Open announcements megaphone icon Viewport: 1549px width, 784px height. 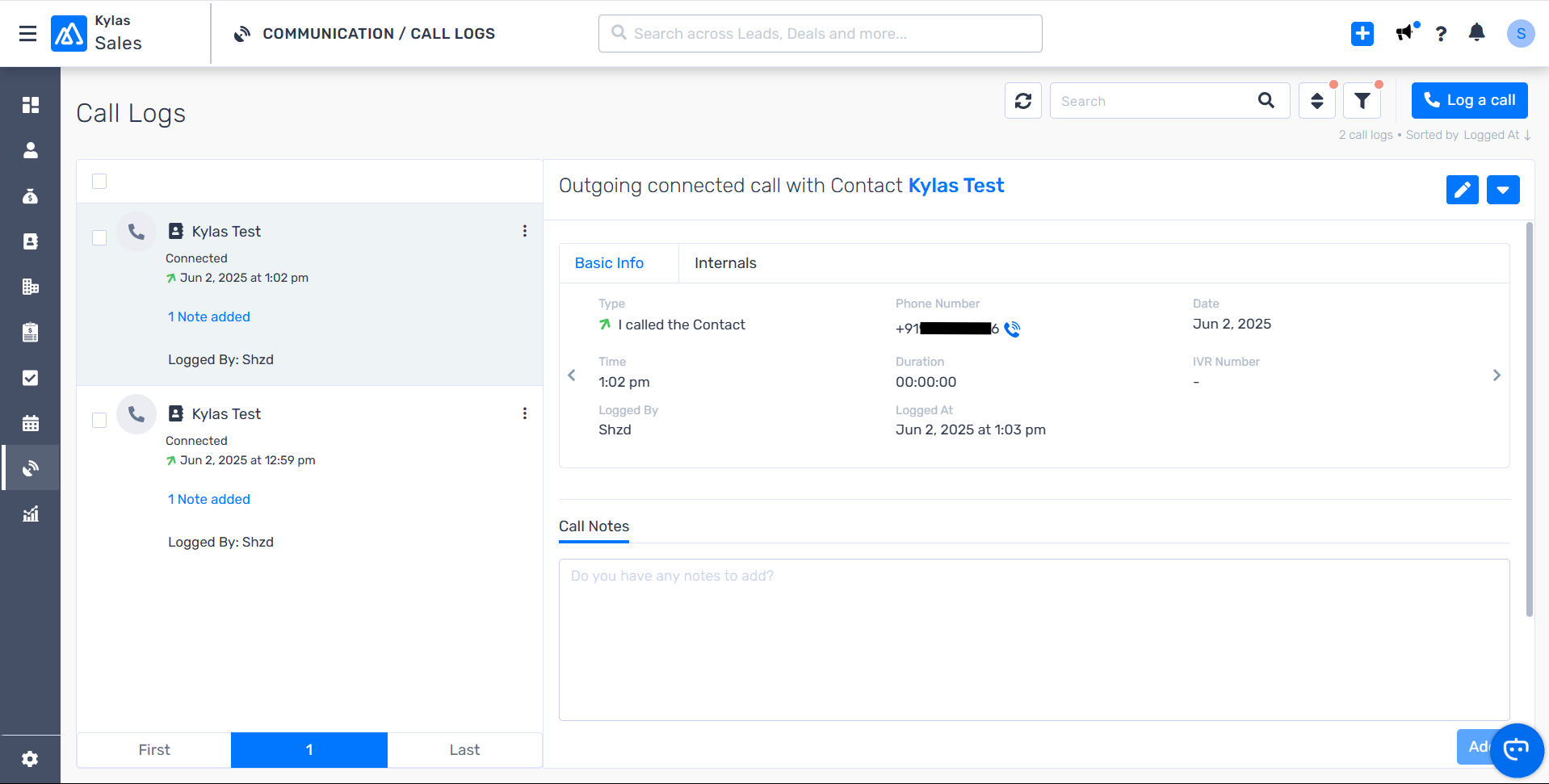tap(1406, 33)
